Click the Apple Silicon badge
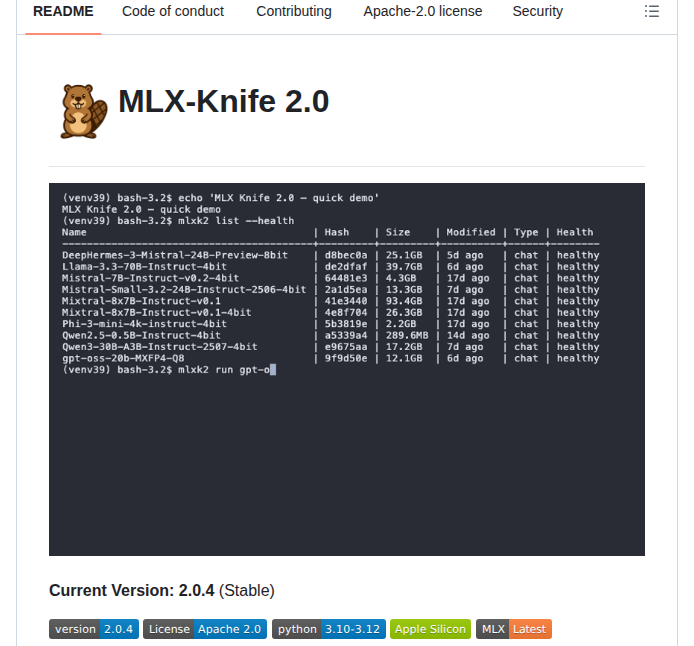Screen dimensions: 694x646 pyautogui.click(x=430, y=629)
